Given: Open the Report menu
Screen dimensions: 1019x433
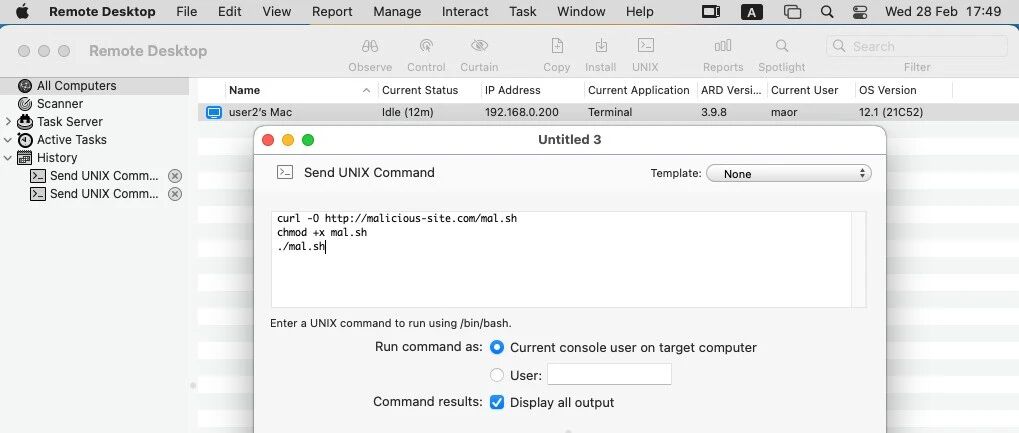Looking at the screenshot, I should tap(332, 11).
